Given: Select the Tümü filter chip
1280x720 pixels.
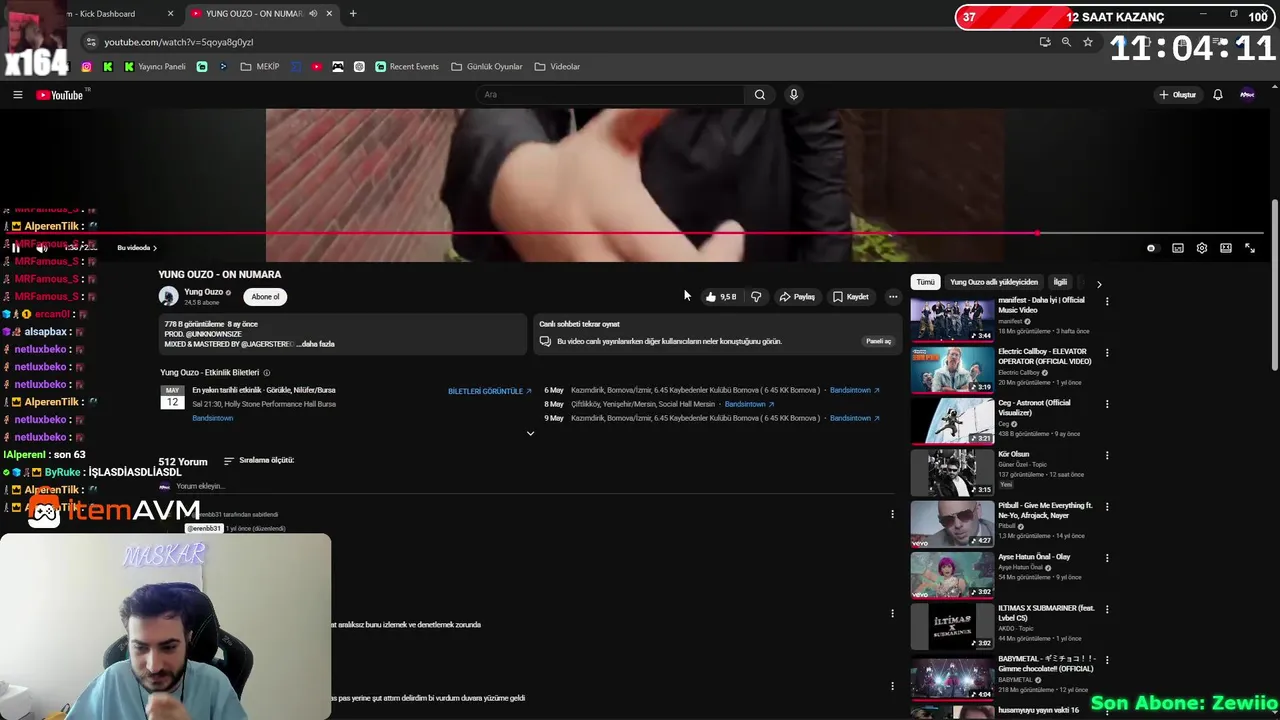Looking at the screenshot, I should 926,282.
